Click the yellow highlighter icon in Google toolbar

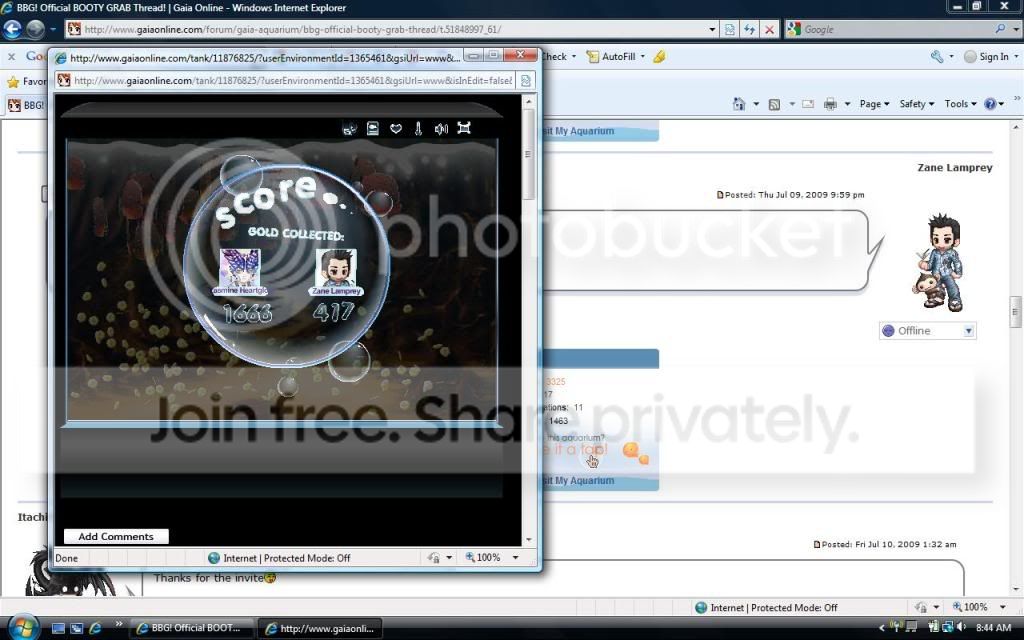tap(659, 57)
